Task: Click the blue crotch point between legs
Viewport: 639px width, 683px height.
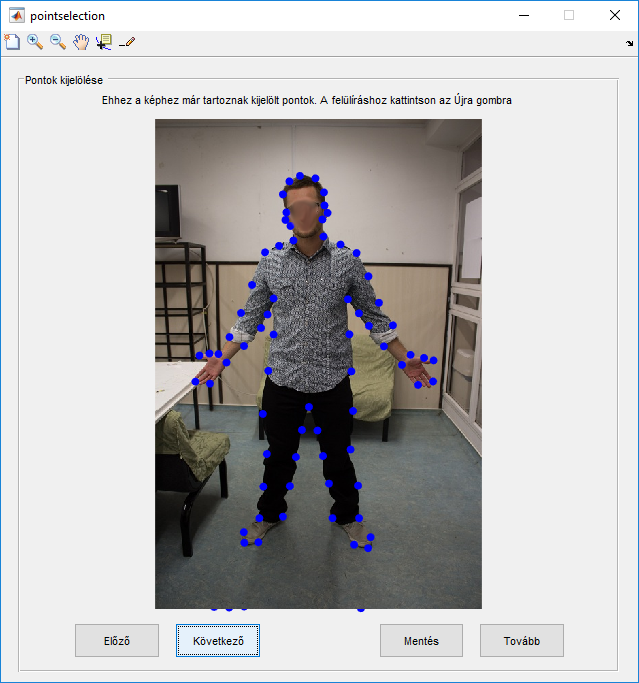Action: point(309,407)
